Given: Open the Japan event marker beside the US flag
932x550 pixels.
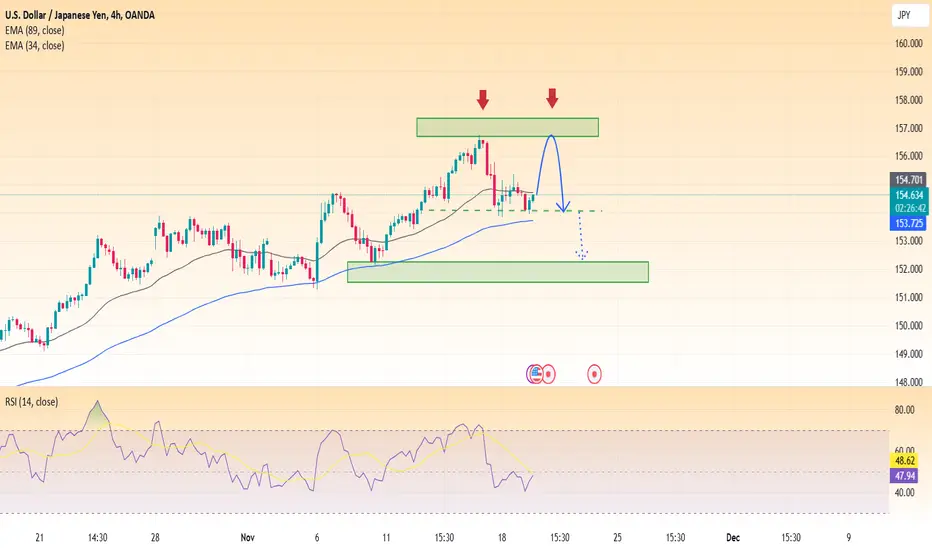Looking at the screenshot, I should 549,374.
